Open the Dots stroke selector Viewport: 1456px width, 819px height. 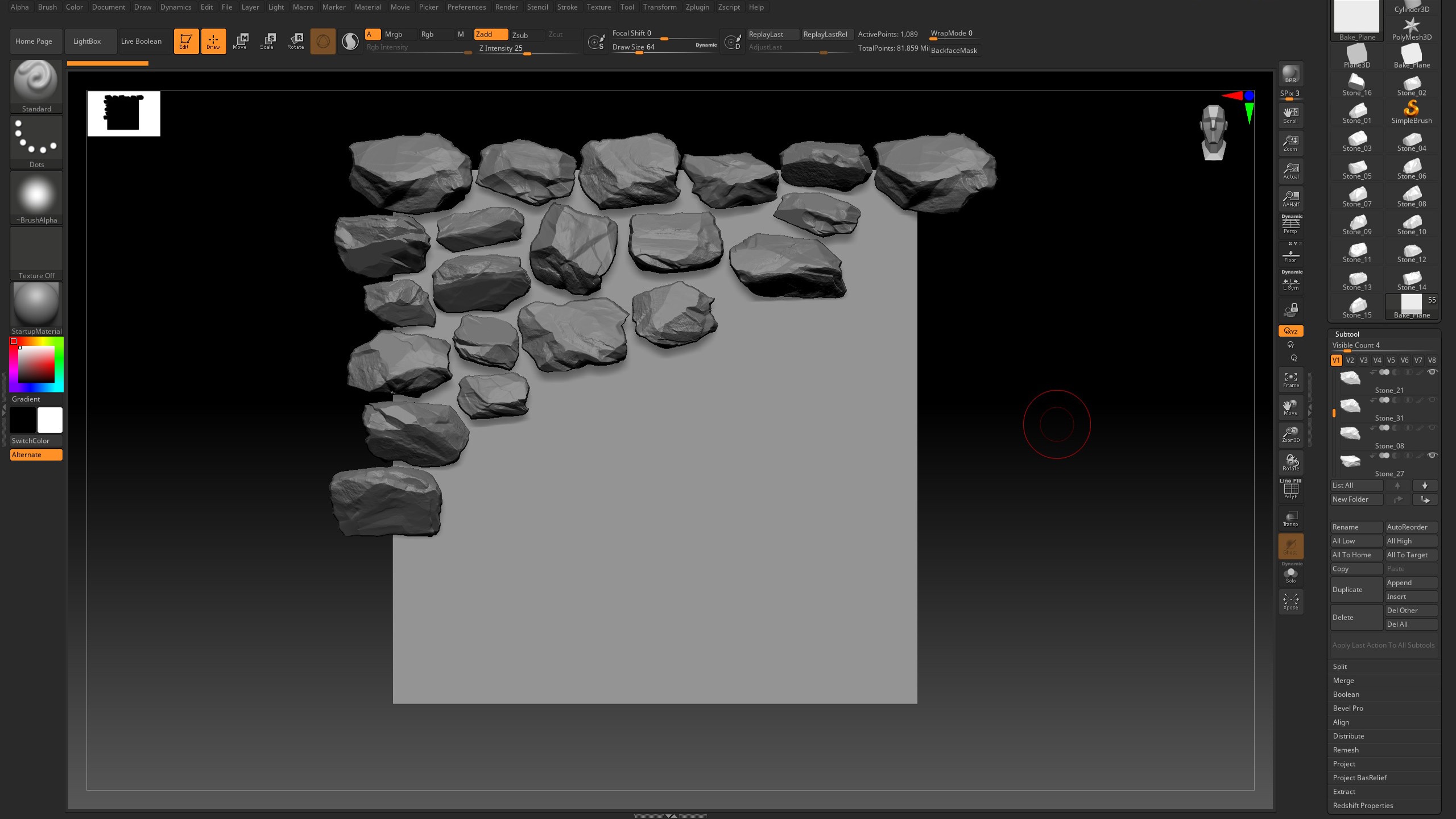tap(36, 142)
